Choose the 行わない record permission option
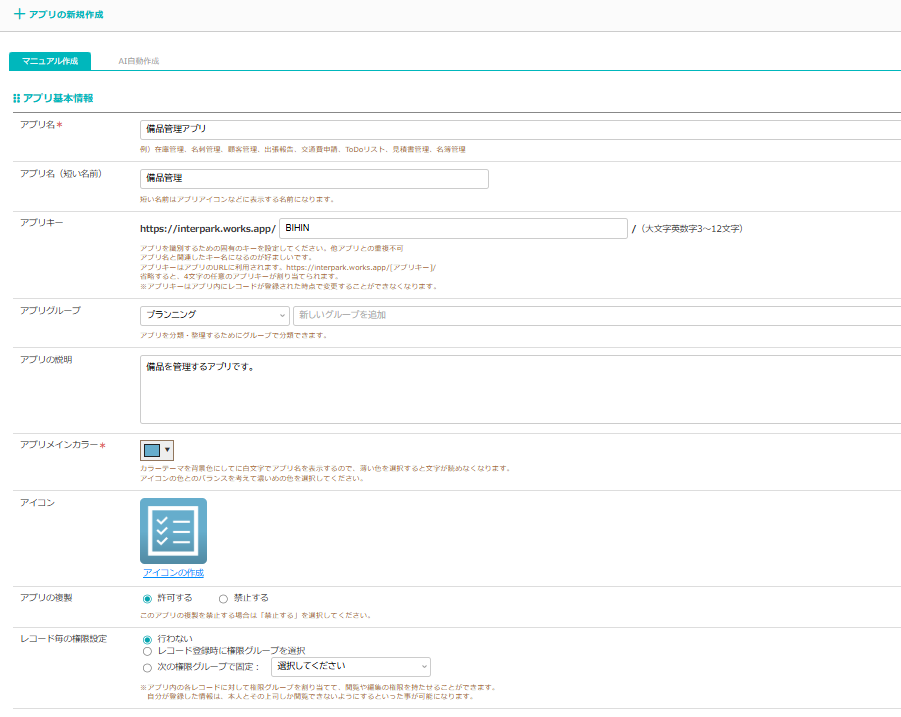The width and height of the screenshot is (901, 717). pyautogui.click(x=147, y=638)
